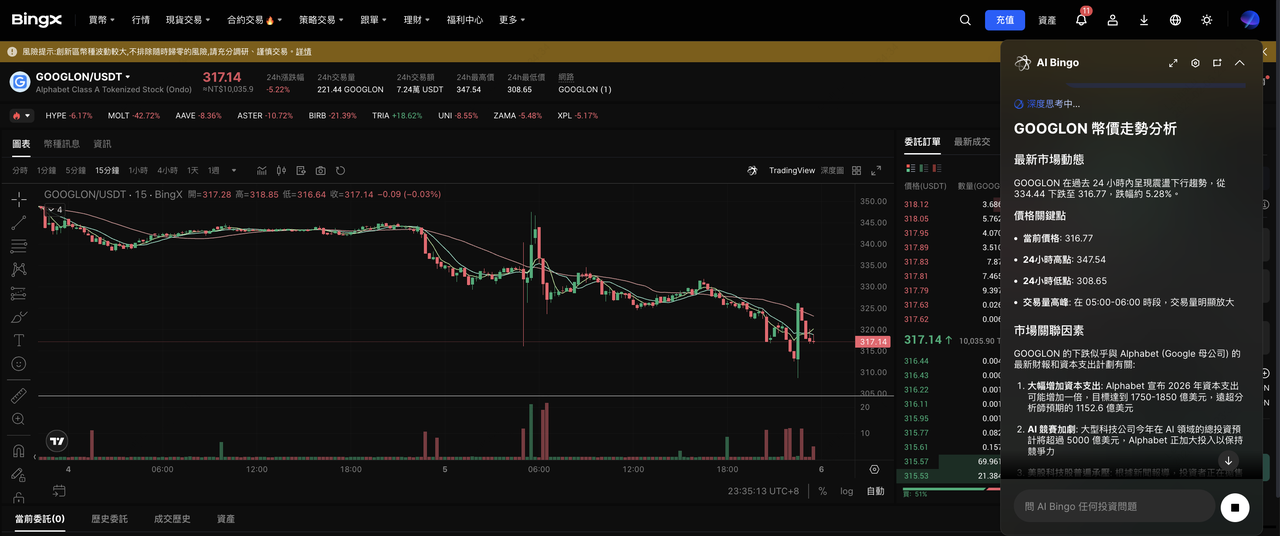Select the ruler measure tool
The image size is (1280, 536).
coord(18,396)
